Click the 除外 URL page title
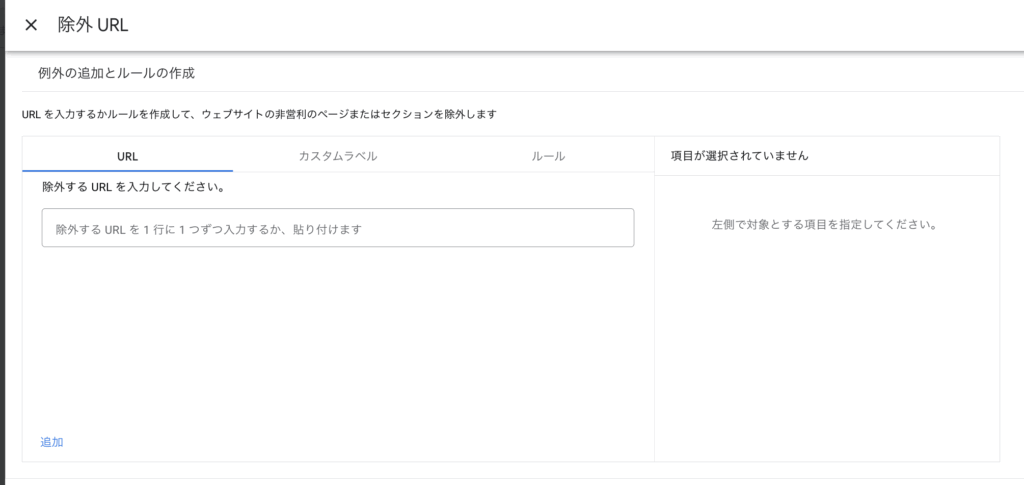This screenshot has height=485, width=1024. point(93,25)
